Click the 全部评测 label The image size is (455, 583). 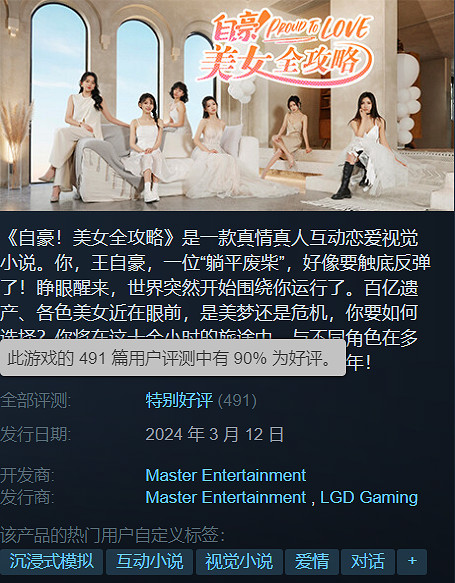click(36, 401)
